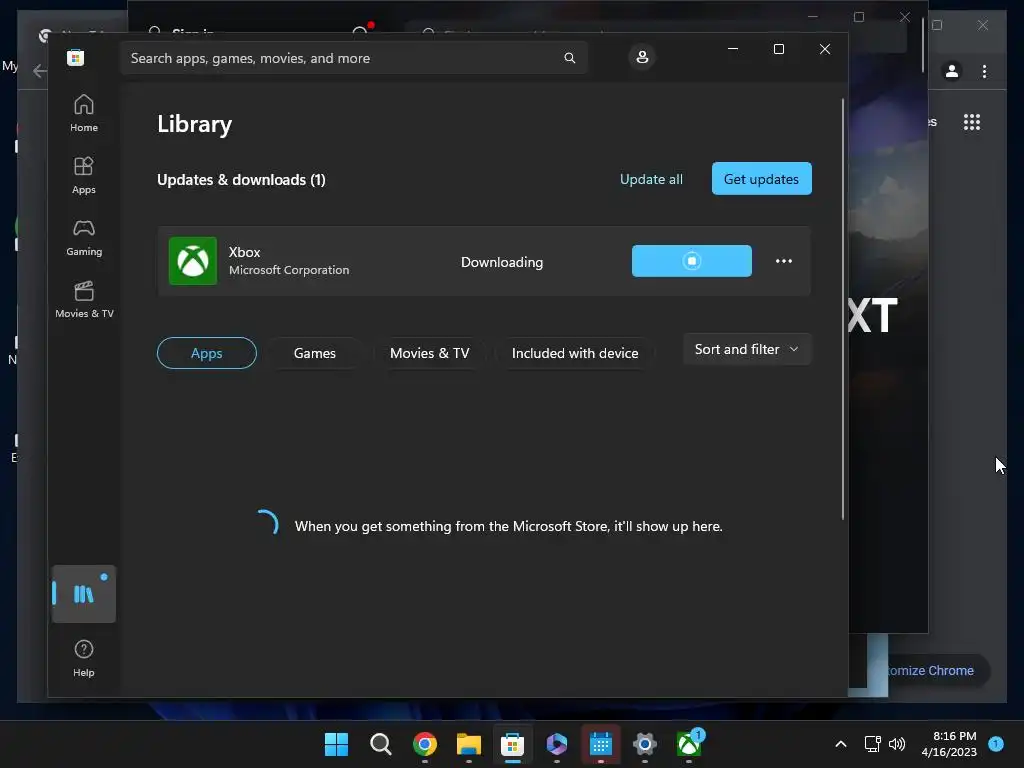Image resolution: width=1024 pixels, height=768 pixels.
Task: Select Included with device filter tab
Action: tap(575, 353)
